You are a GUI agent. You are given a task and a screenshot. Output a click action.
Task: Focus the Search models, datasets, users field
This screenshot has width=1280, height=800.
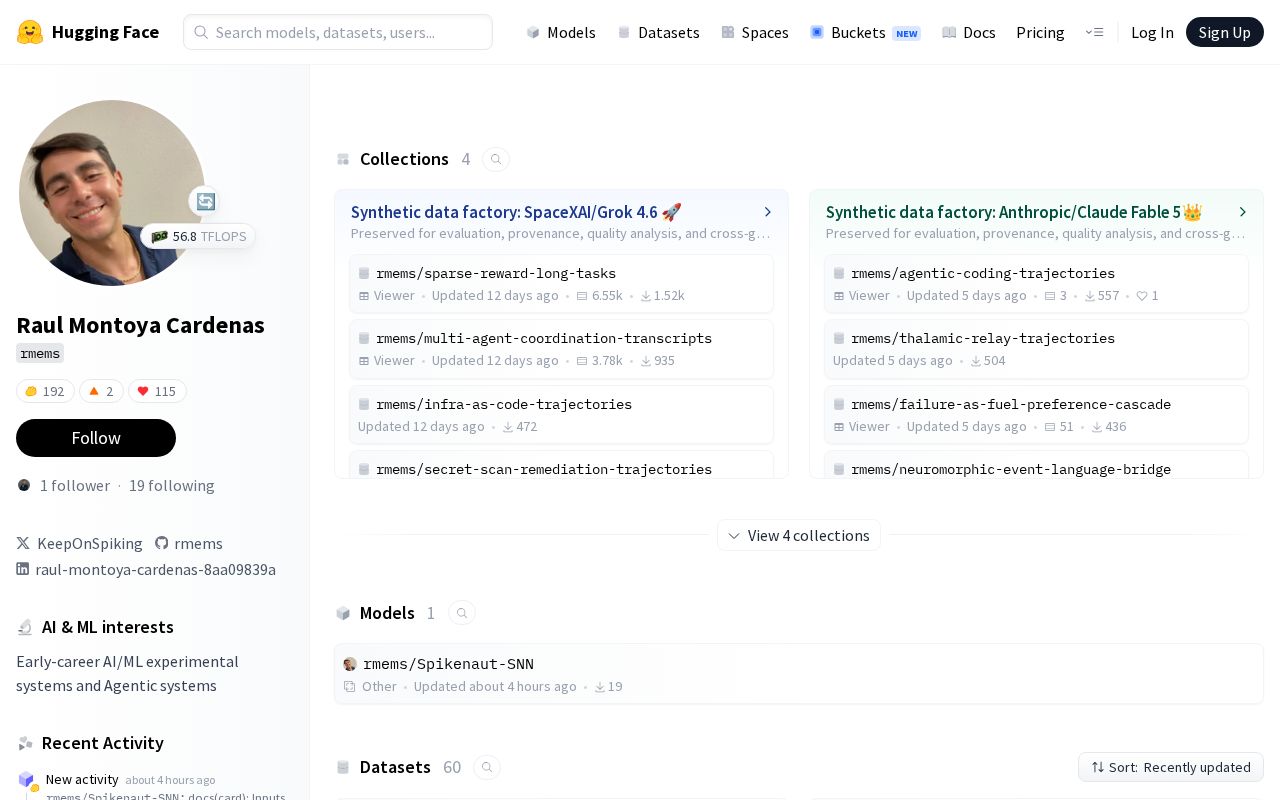[x=338, y=32]
